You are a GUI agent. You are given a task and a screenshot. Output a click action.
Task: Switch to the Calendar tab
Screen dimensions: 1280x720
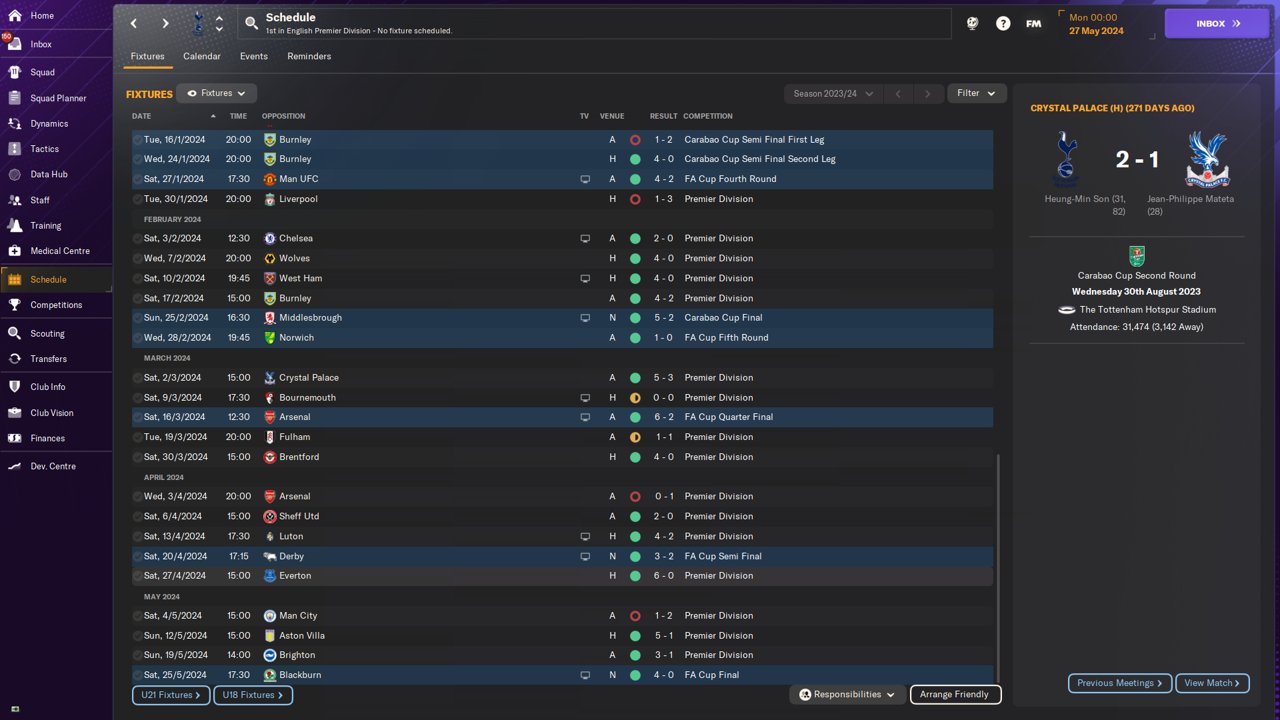[202, 56]
